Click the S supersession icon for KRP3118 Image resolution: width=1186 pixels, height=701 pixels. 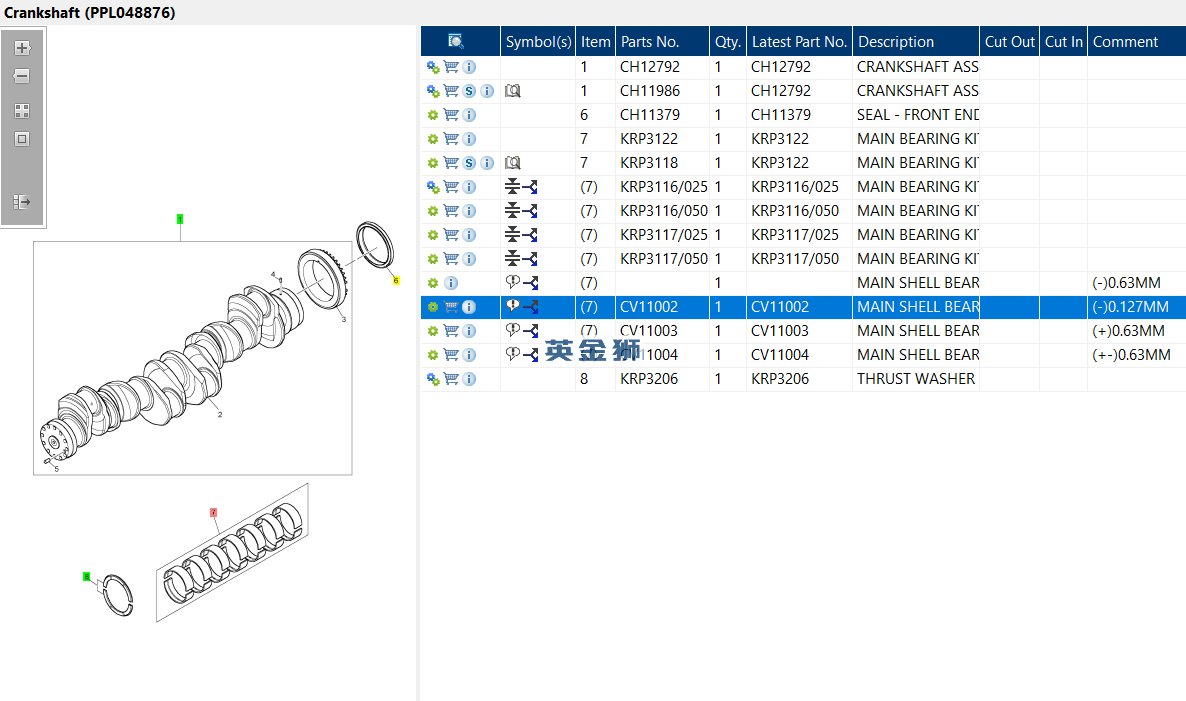(469, 163)
